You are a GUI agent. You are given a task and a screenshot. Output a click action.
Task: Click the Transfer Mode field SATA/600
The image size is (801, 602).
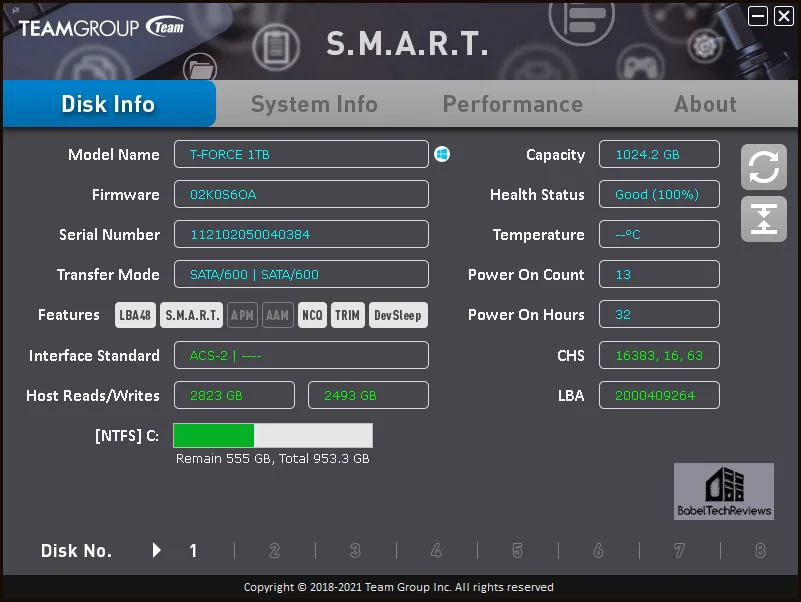(301, 274)
